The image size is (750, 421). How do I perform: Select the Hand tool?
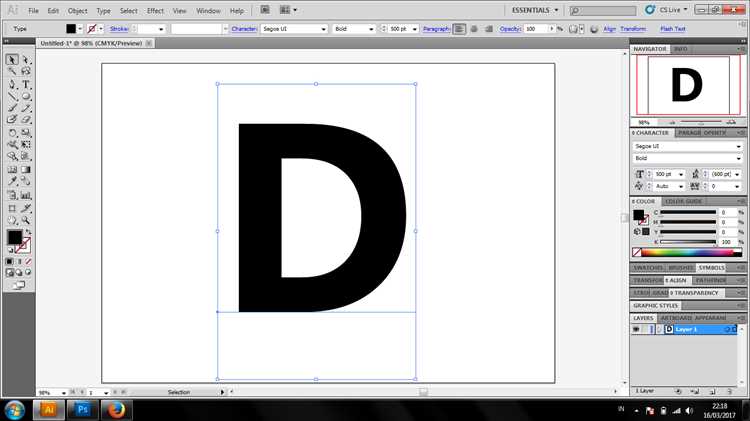(12, 221)
